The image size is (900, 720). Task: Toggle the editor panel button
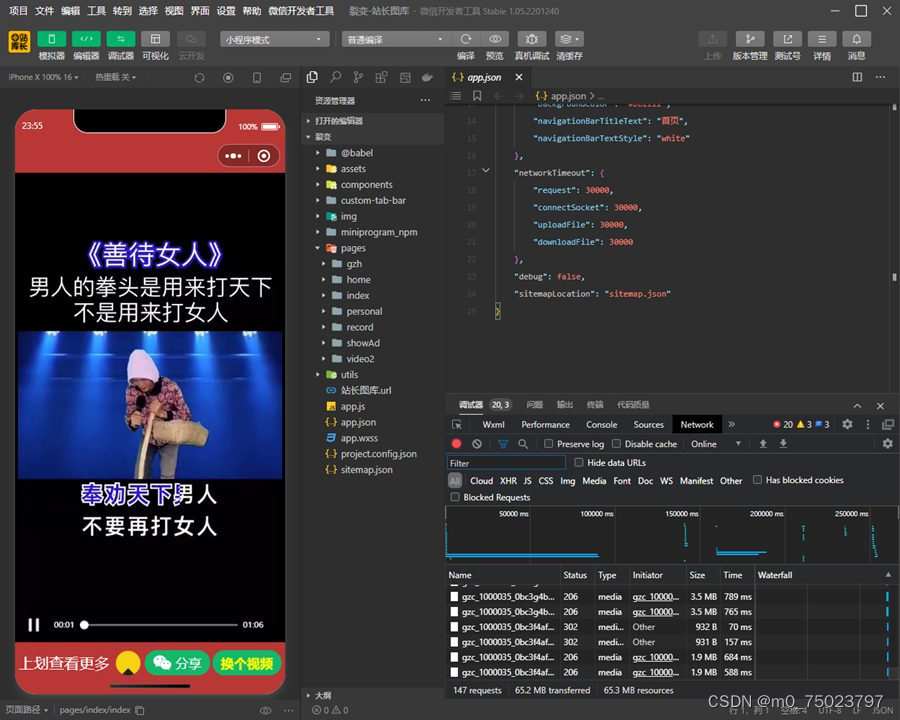coord(86,39)
